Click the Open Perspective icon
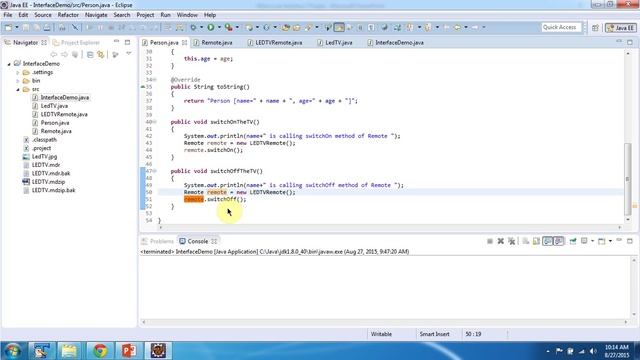This screenshot has height=360, width=640. tap(595, 28)
